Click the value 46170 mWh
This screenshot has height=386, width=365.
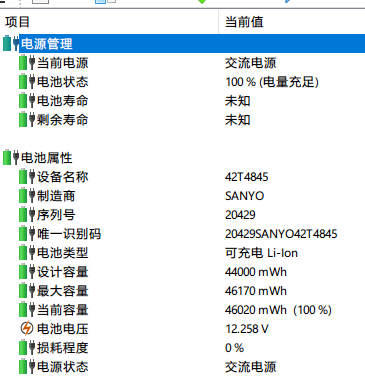256,291
